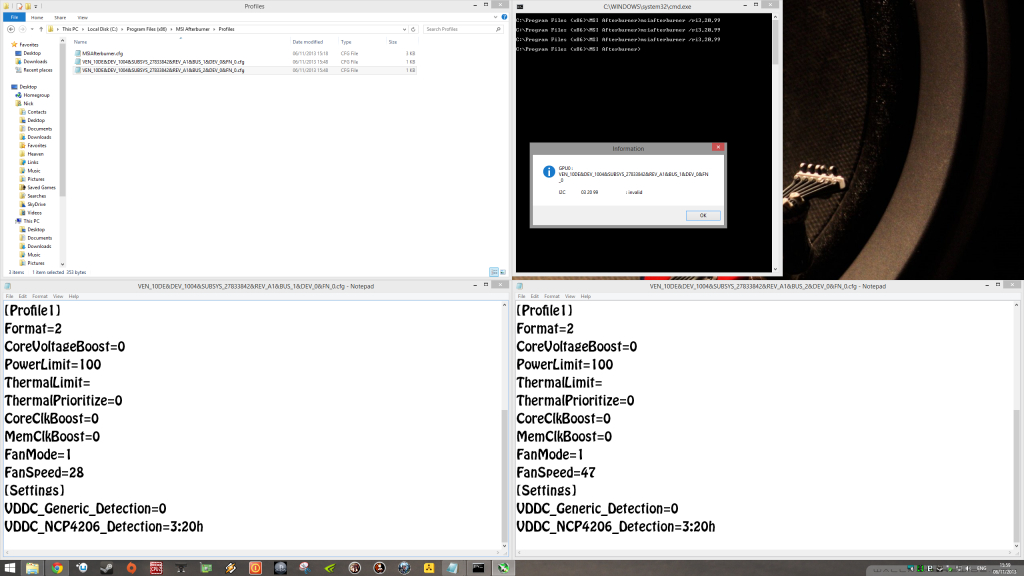Open the File tab in Explorer ribbon
The height and width of the screenshot is (576, 1024).
click(x=14, y=18)
